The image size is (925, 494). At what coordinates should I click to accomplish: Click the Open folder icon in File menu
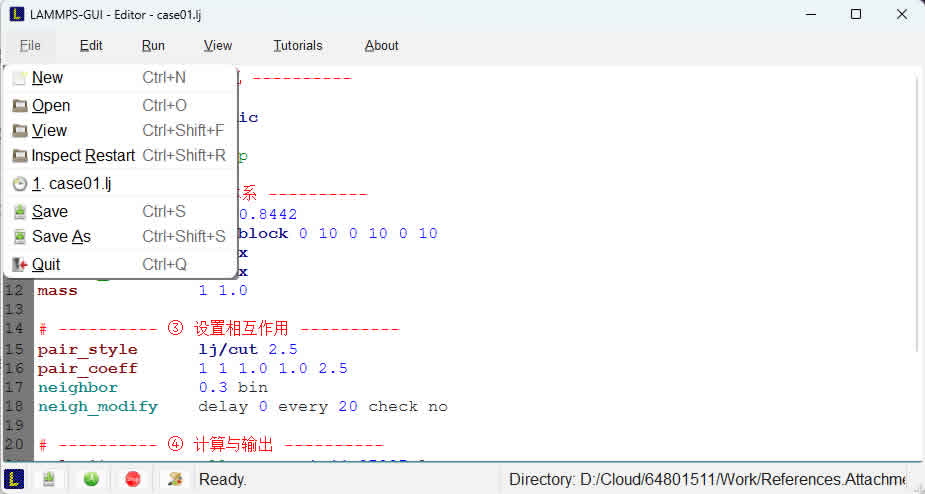click(x=20, y=106)
